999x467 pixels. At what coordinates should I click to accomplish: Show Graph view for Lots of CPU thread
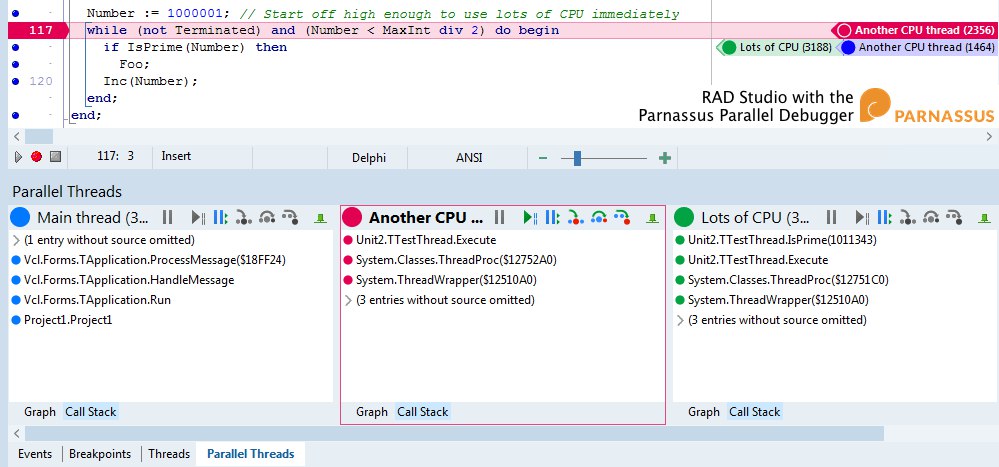click(x=704, y=412)
